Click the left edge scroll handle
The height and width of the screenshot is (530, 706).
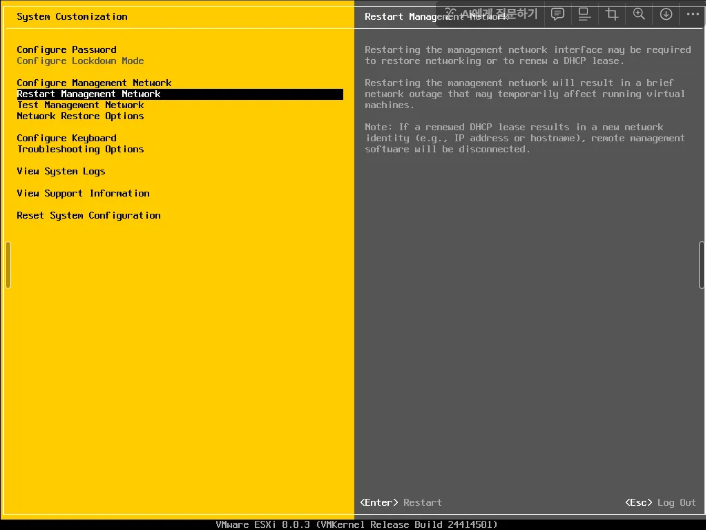pos(8,265)
